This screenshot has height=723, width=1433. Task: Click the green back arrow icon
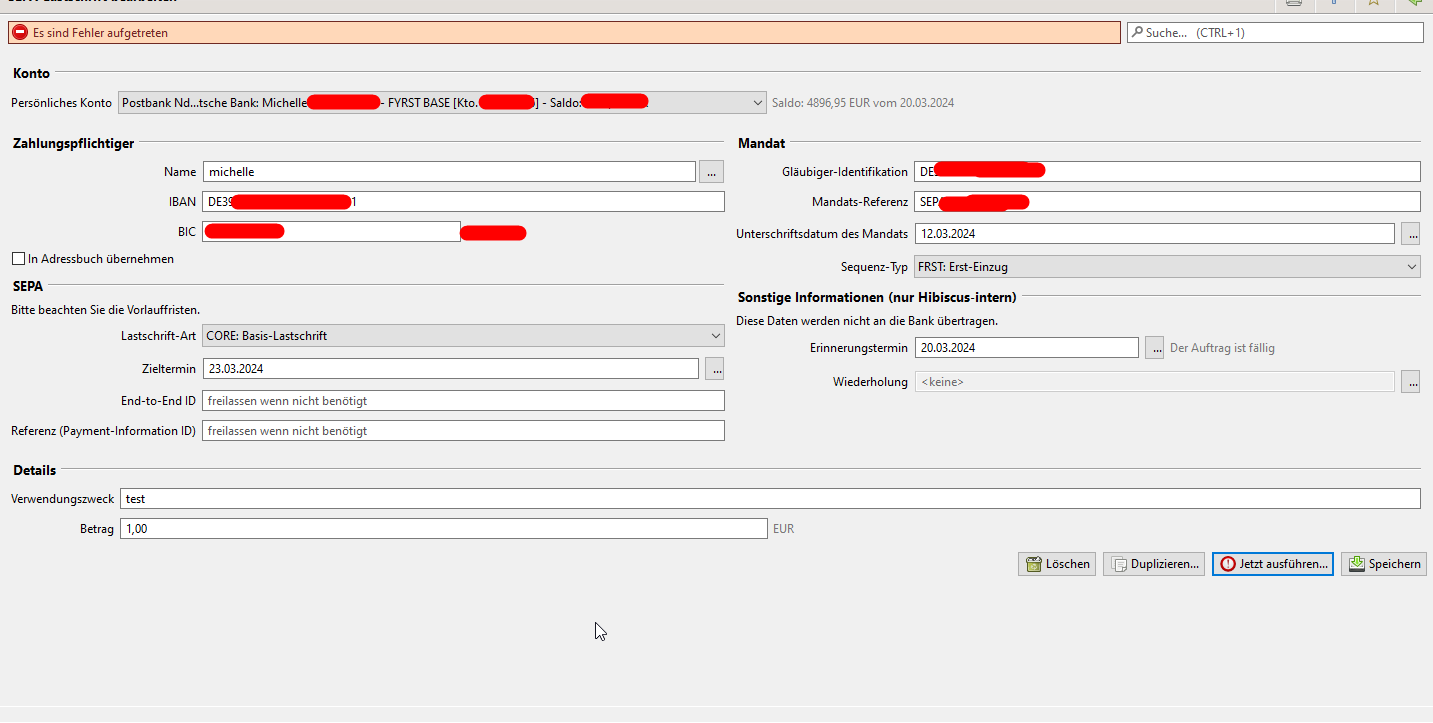1414,4
